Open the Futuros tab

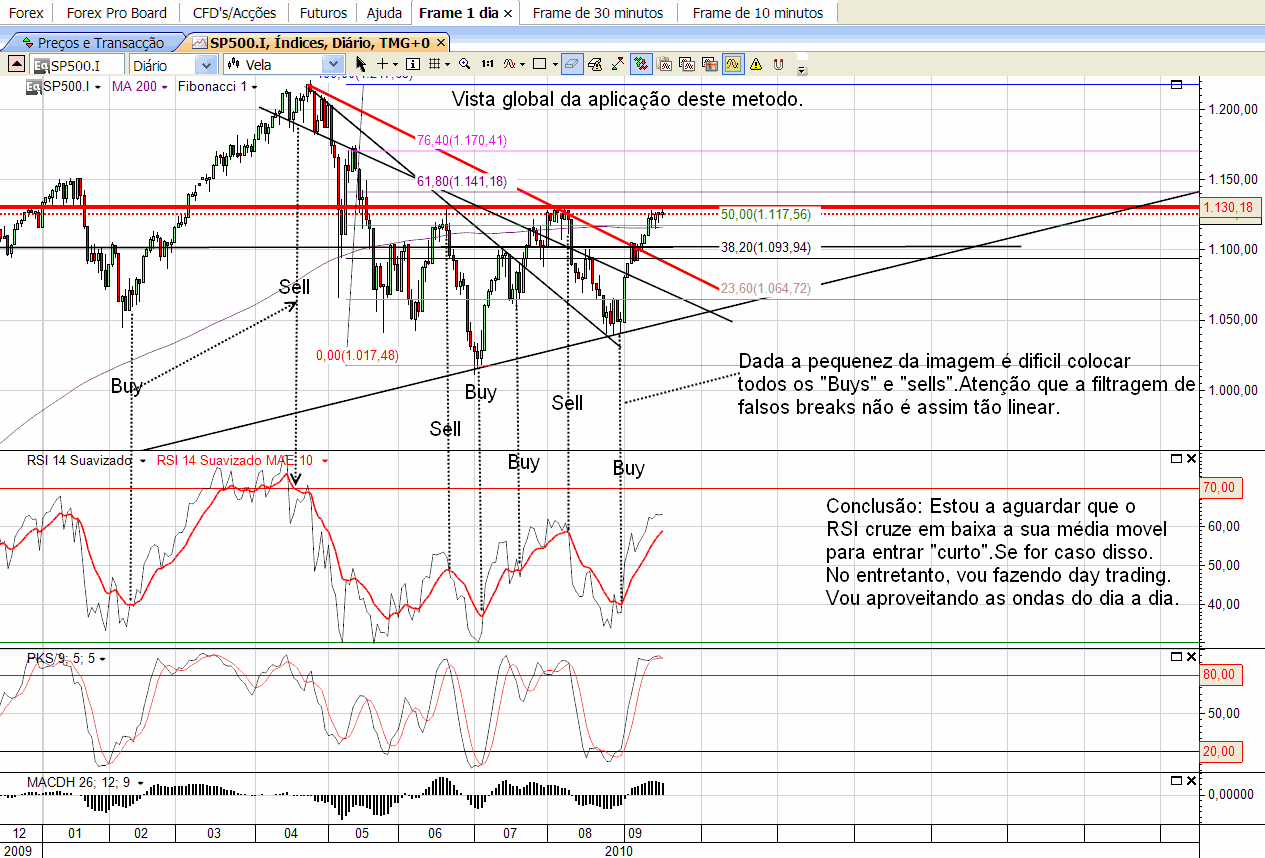point(322,12)
